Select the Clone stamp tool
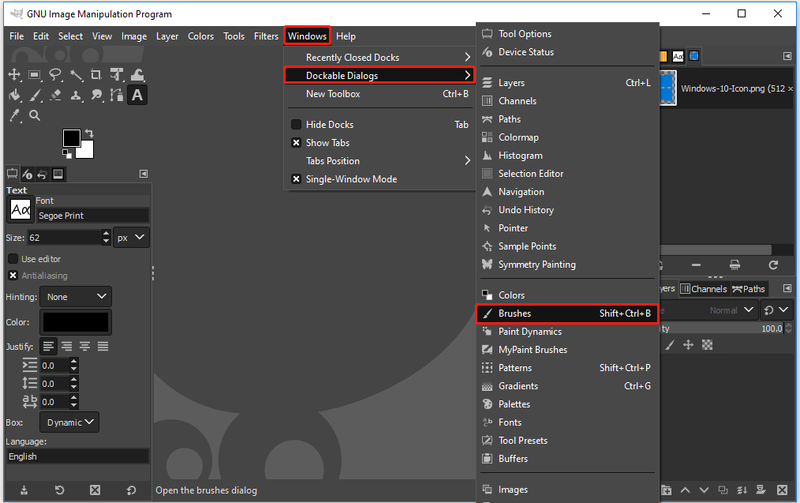The image size is (800, 503). coord(76,95)
